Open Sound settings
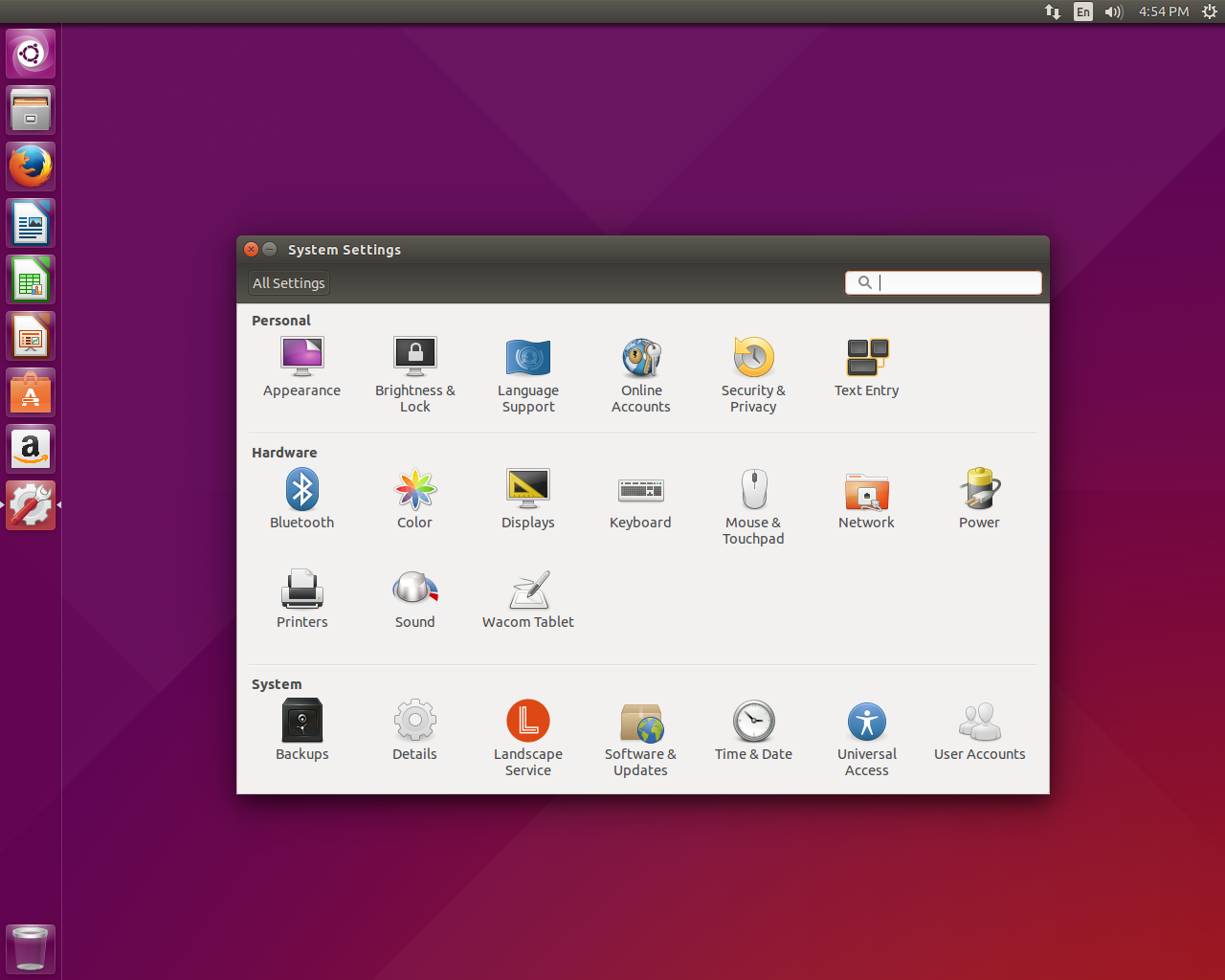1225x980 pixels. [x=414, y=599]
